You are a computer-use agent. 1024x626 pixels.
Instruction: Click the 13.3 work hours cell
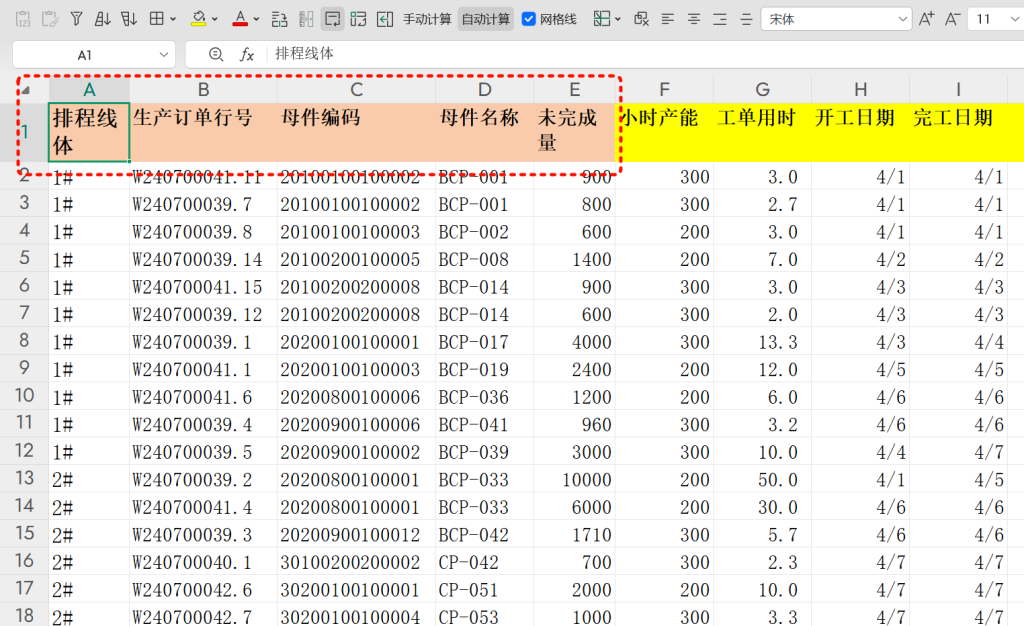pos(762,342)
